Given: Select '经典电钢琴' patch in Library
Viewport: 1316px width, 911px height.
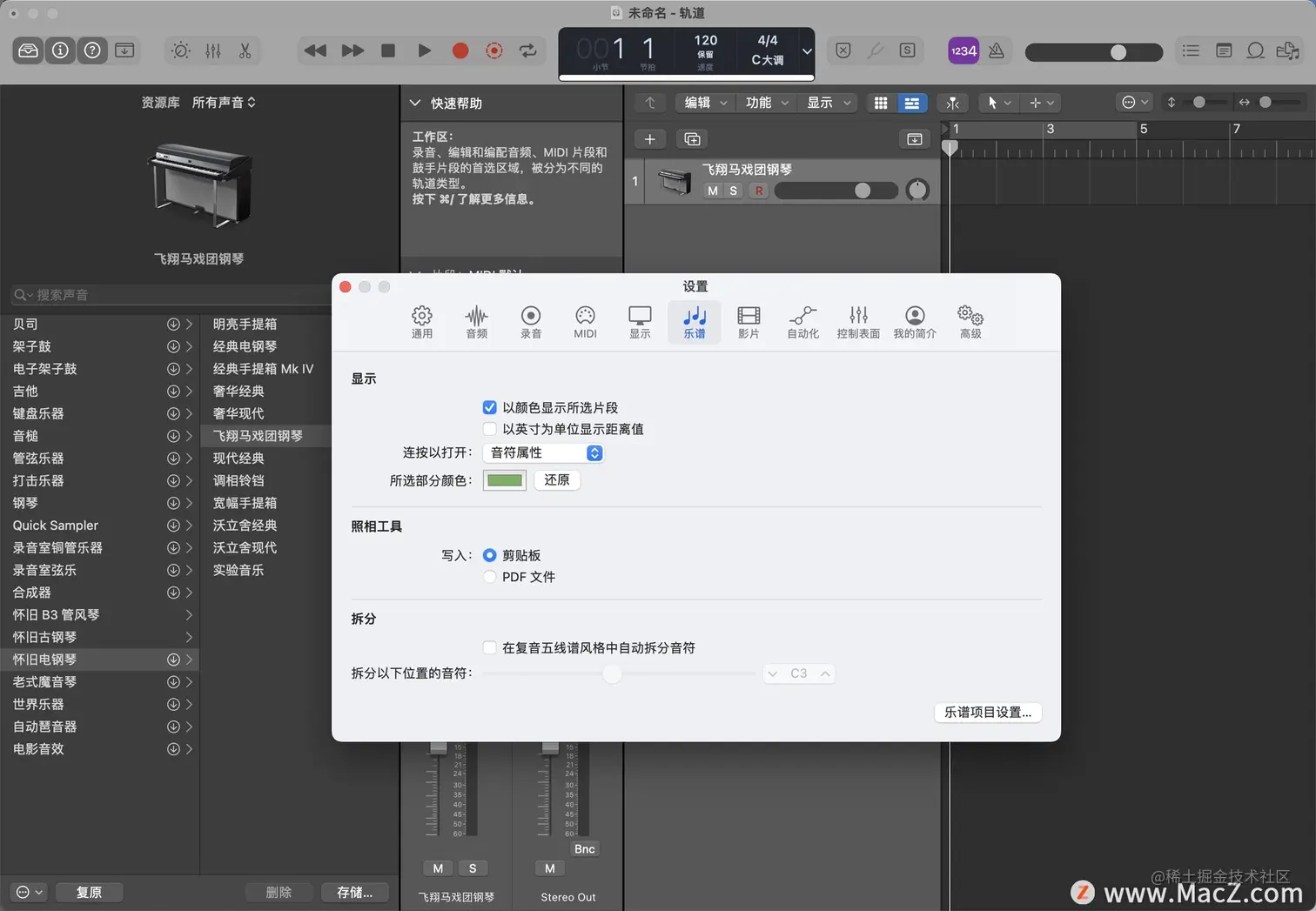Looking at the screenshot, I should point(245,346).
